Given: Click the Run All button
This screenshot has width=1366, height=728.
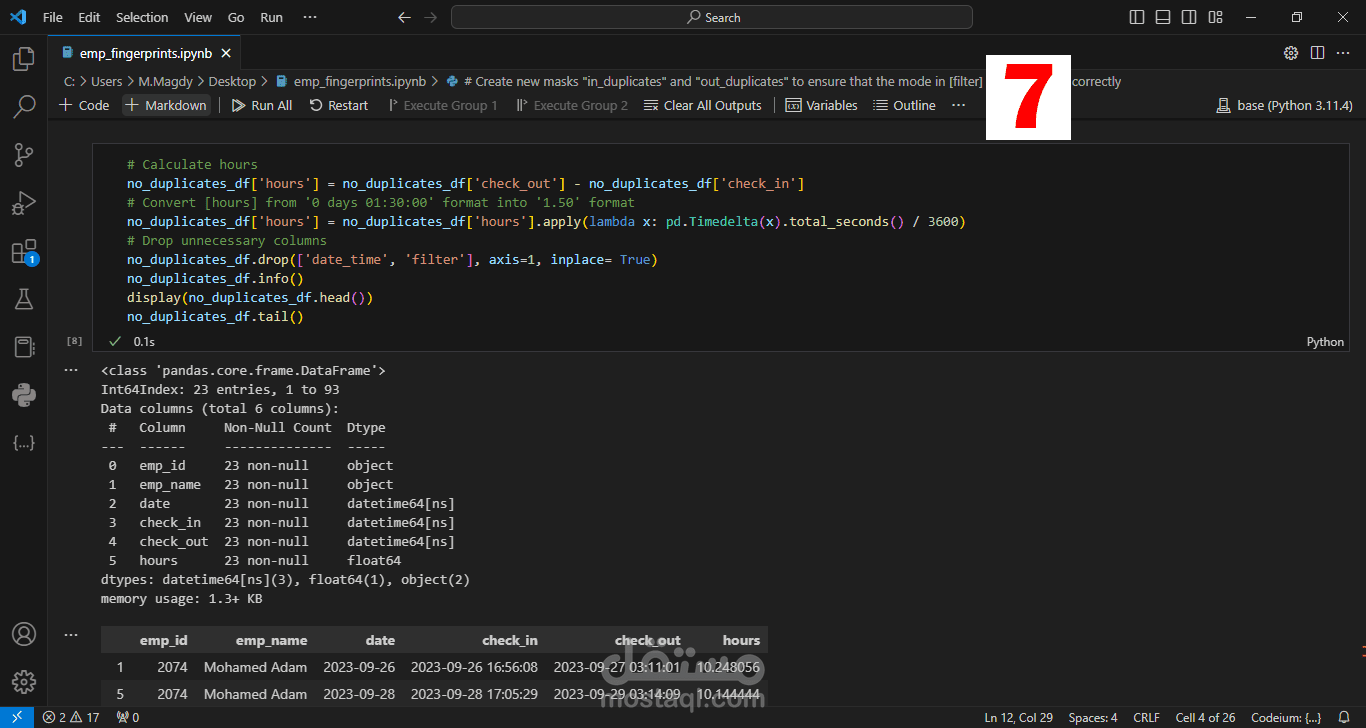Looking at the screenshot, I should tap(260, 104).
